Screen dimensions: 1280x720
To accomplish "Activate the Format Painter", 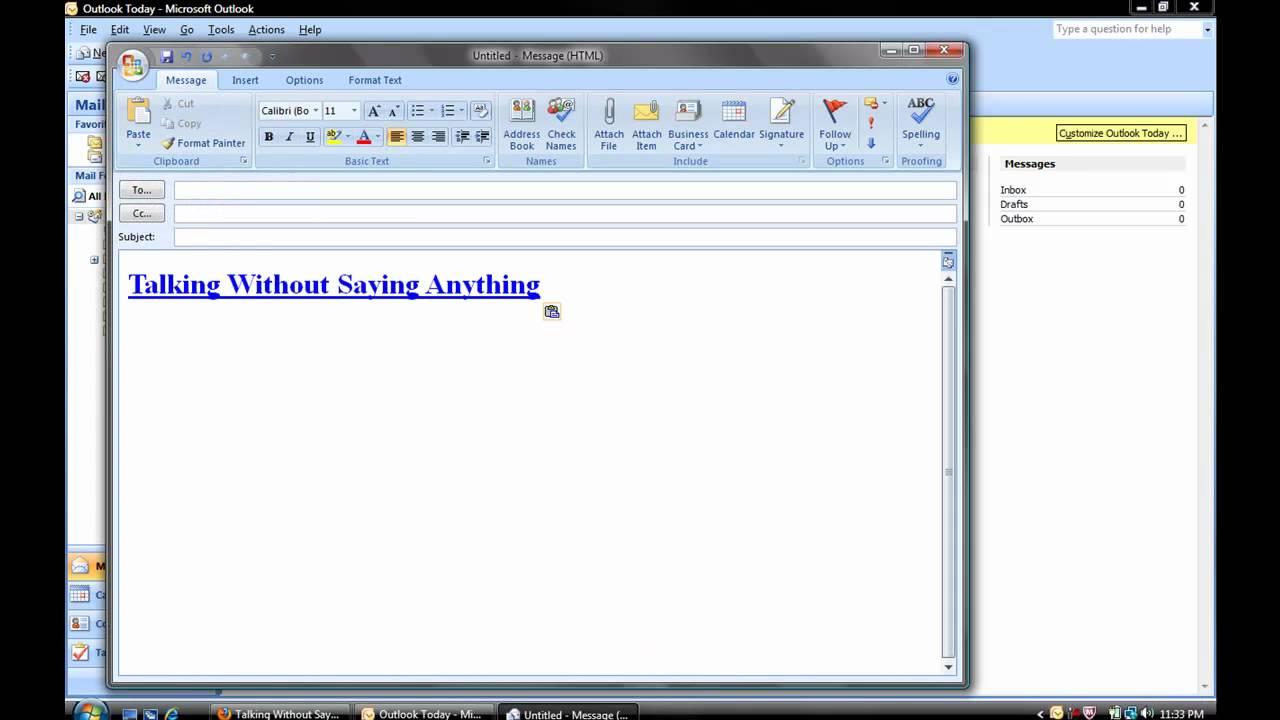I will pyautogui.click(x=203, y=143).
